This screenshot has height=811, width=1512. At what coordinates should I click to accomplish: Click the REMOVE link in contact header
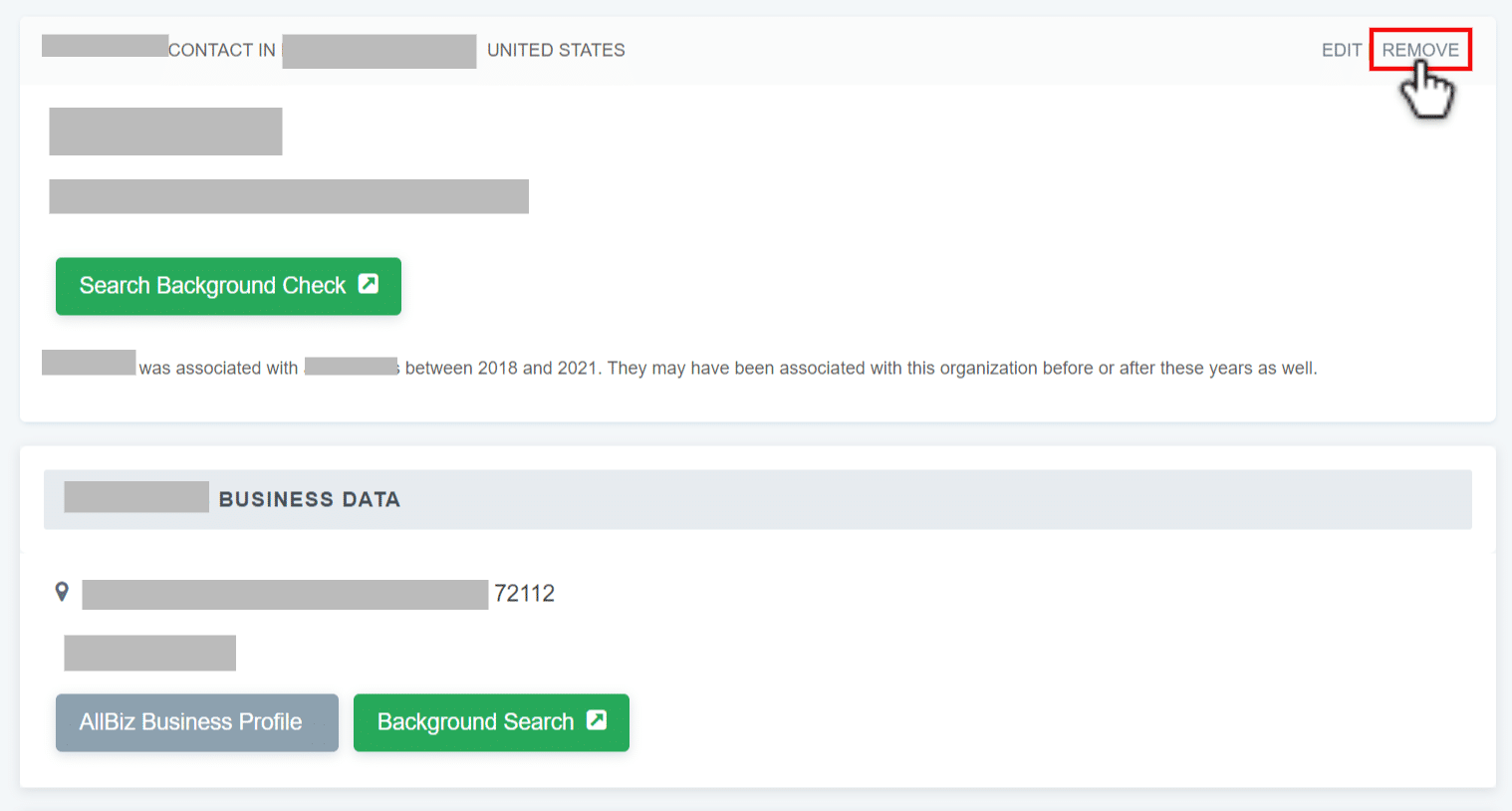click(x=1419, y=50)
